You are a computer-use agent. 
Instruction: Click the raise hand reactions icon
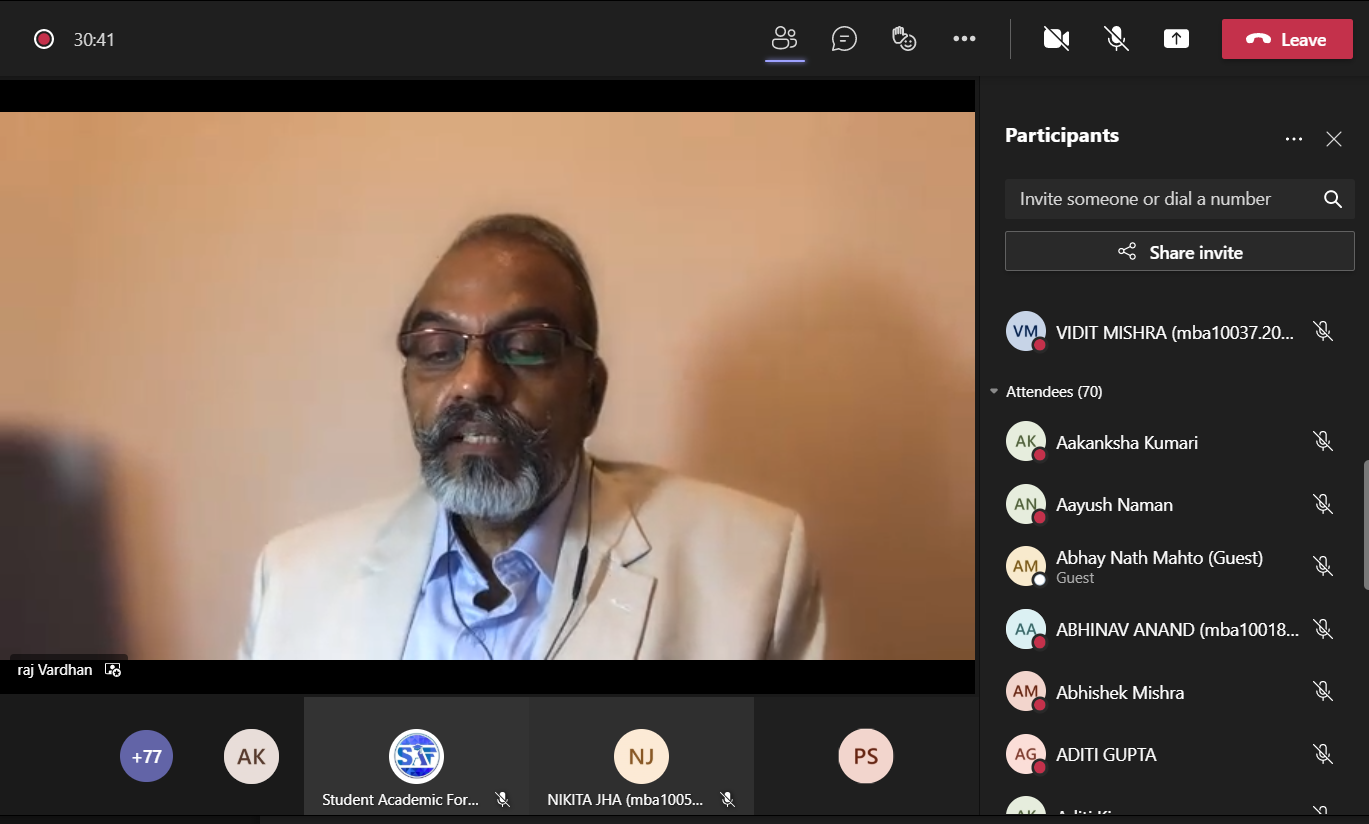point(904,39)
